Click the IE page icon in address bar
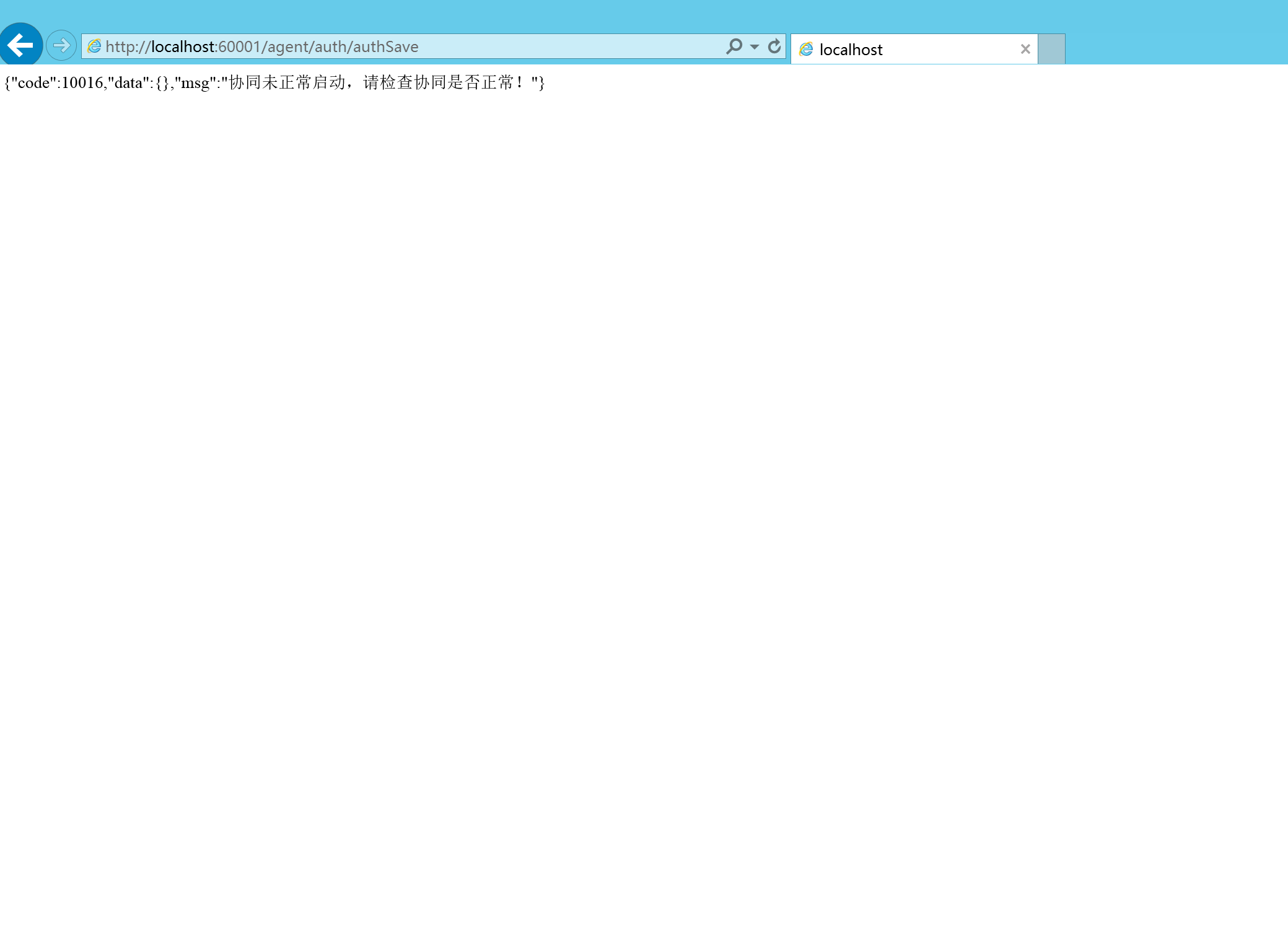Screen dimensions: 1288x930 tap(94, 46)
